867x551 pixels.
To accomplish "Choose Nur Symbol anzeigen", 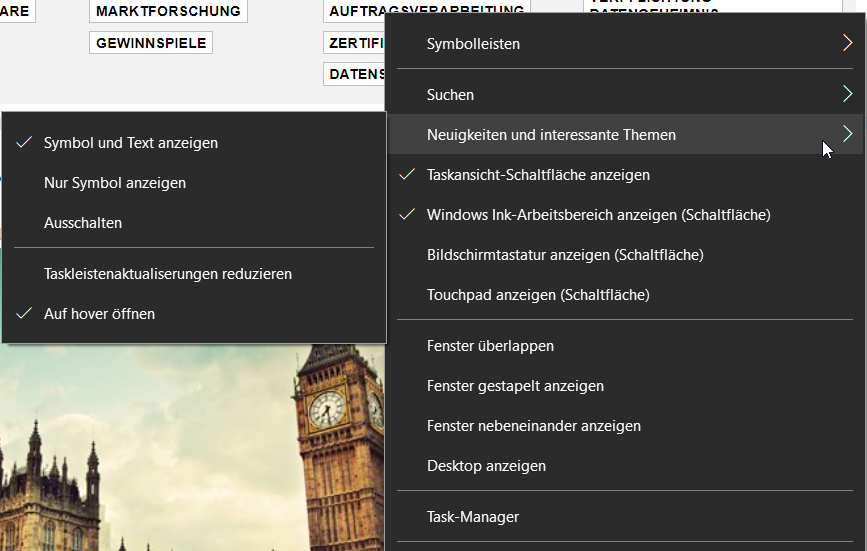I will point(115,183).
